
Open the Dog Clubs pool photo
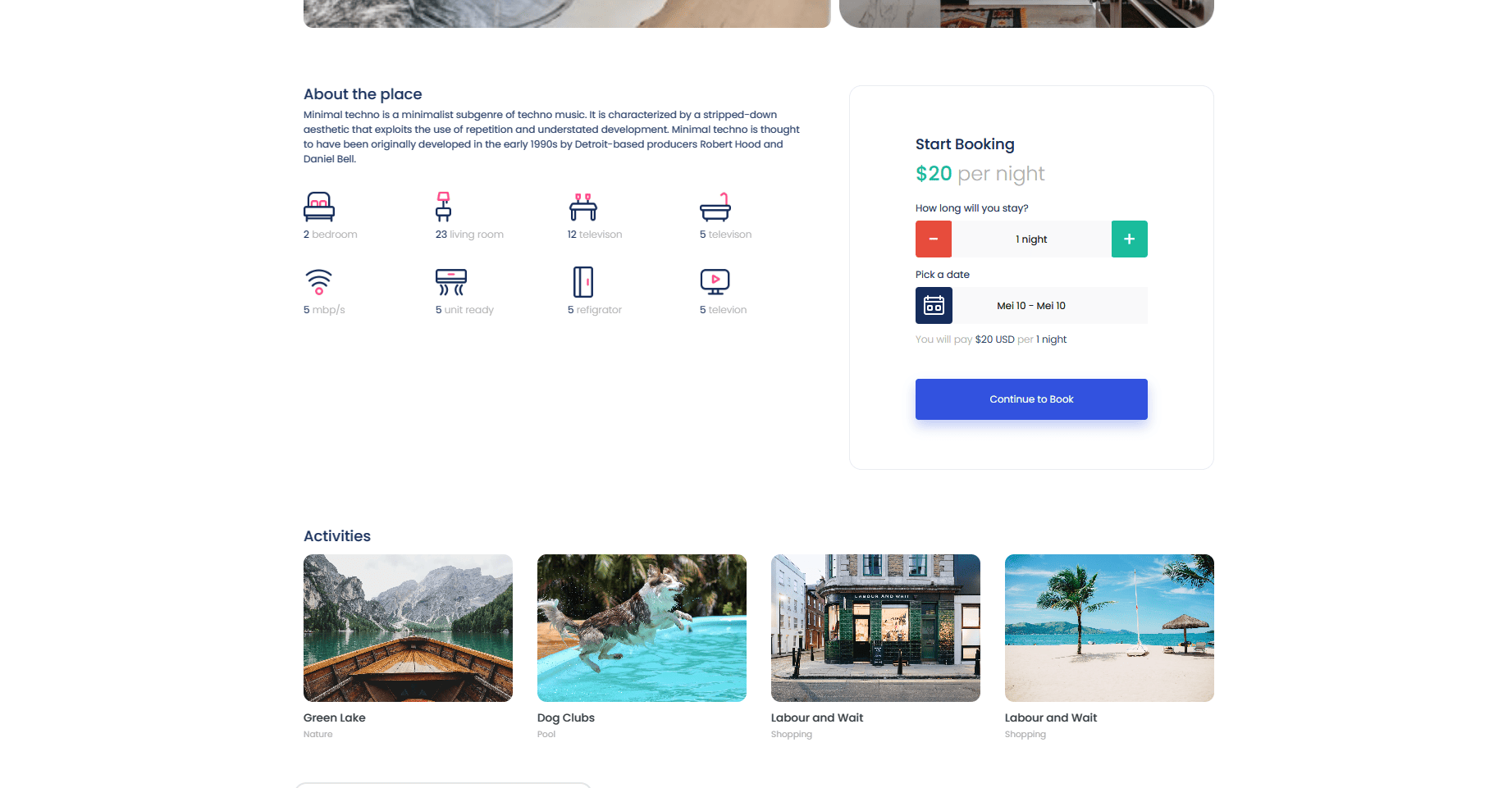(x=642, y=628)
